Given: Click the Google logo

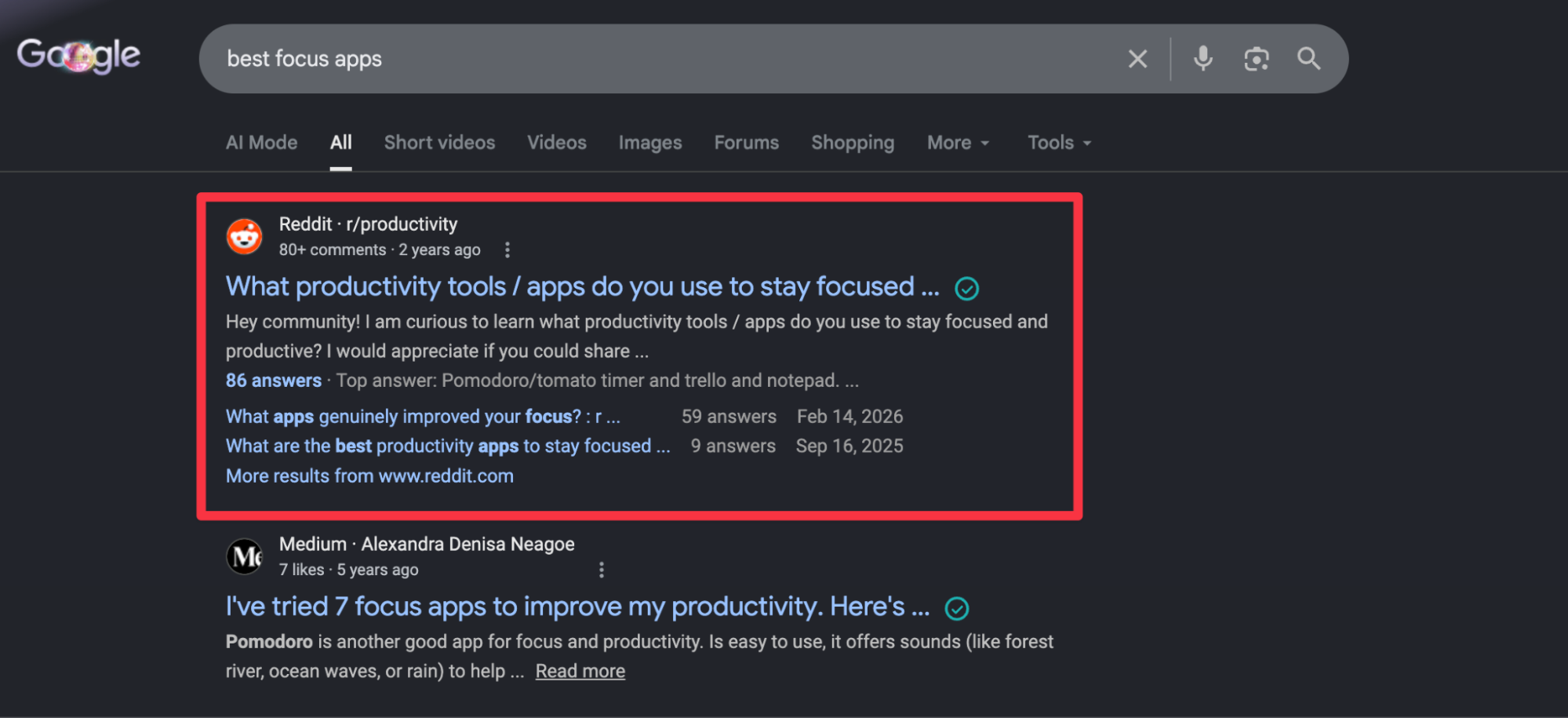Looking at the screenshot, I should (x=78, y=56).
